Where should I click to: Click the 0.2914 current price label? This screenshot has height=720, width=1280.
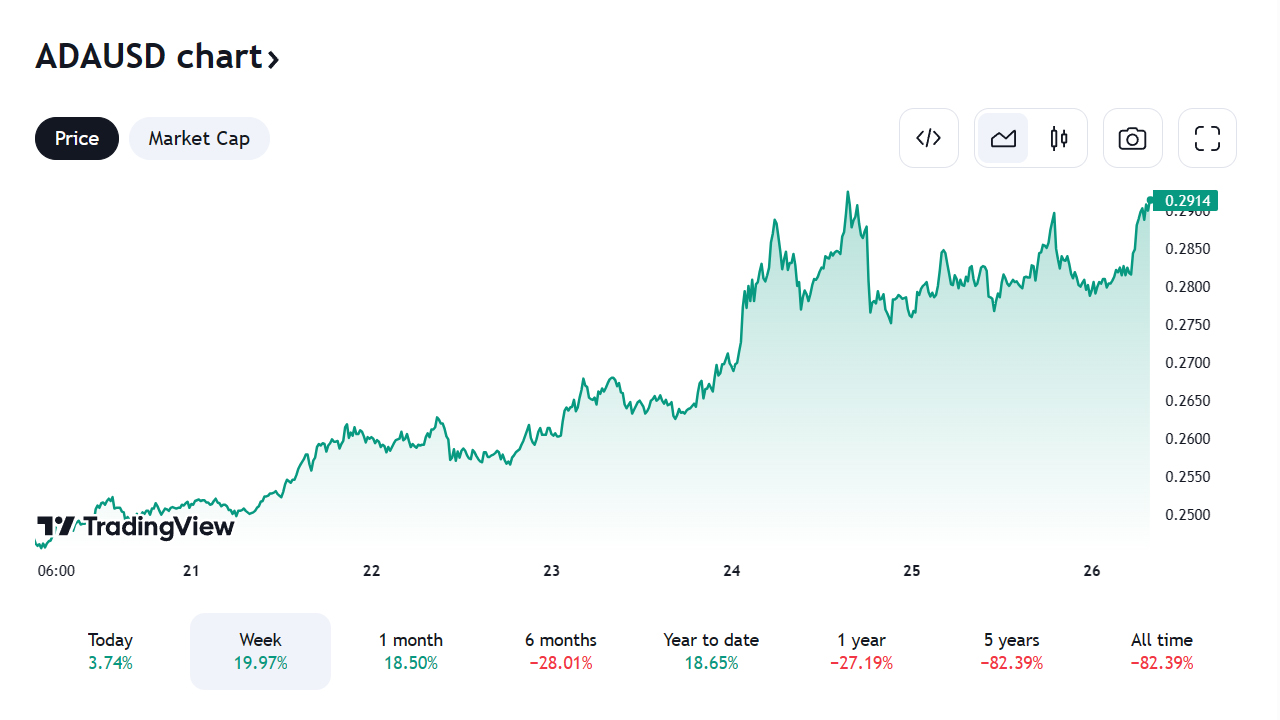(x=1185, y=201)
